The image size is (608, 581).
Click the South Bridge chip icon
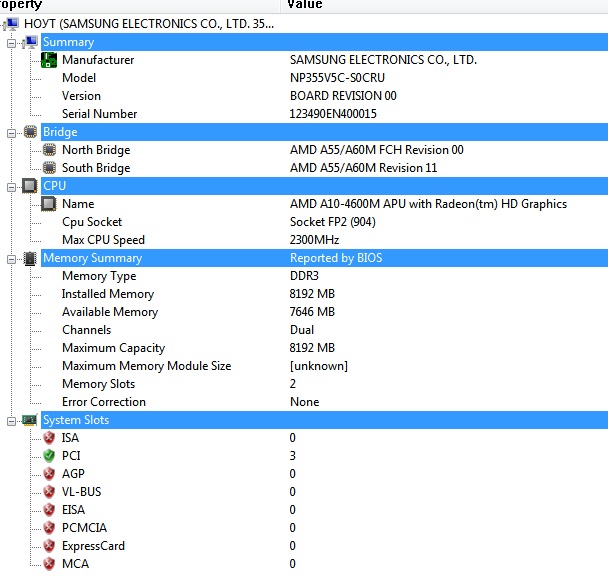[49, 168]
